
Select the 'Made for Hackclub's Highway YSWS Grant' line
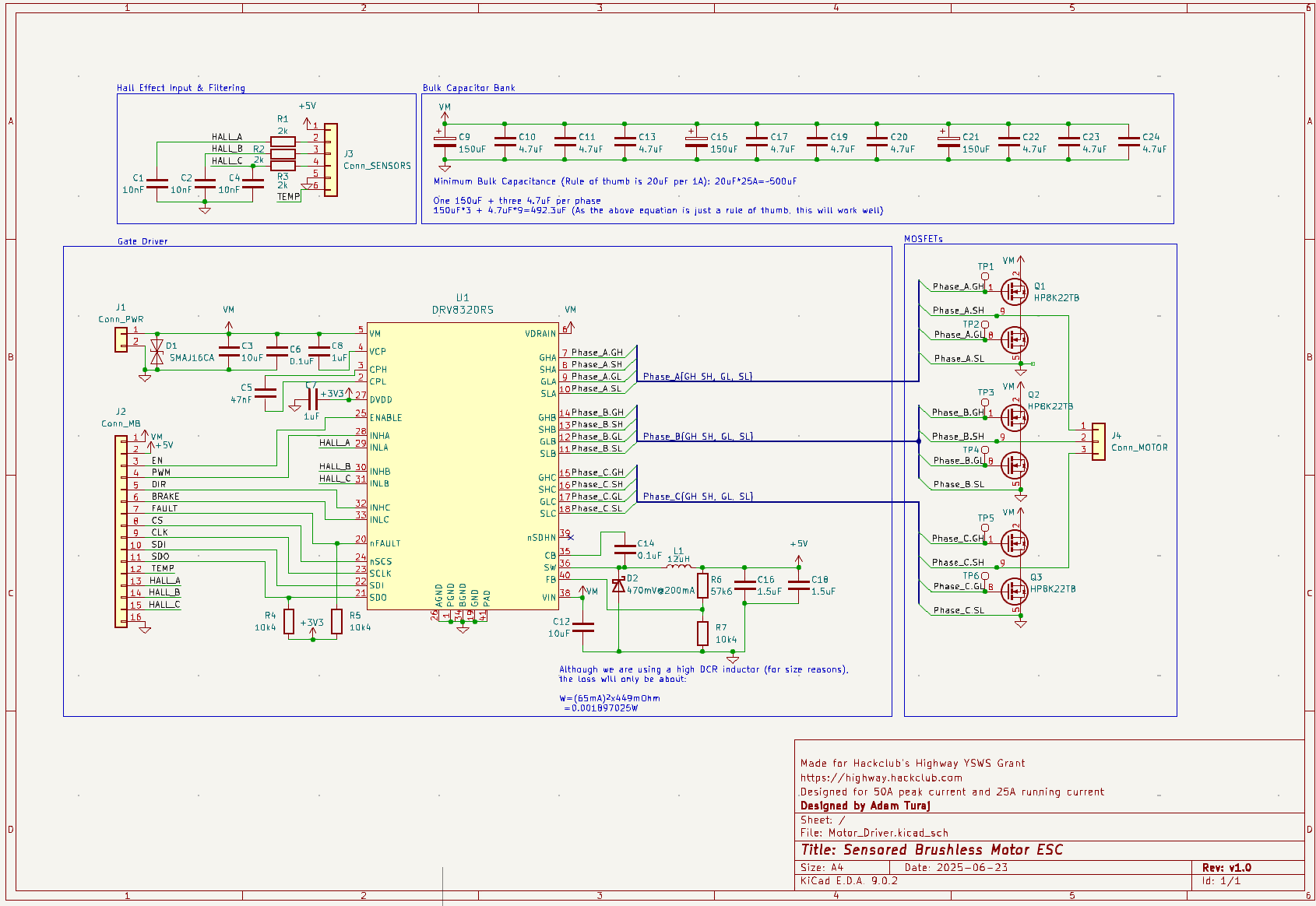coord(913,764)
